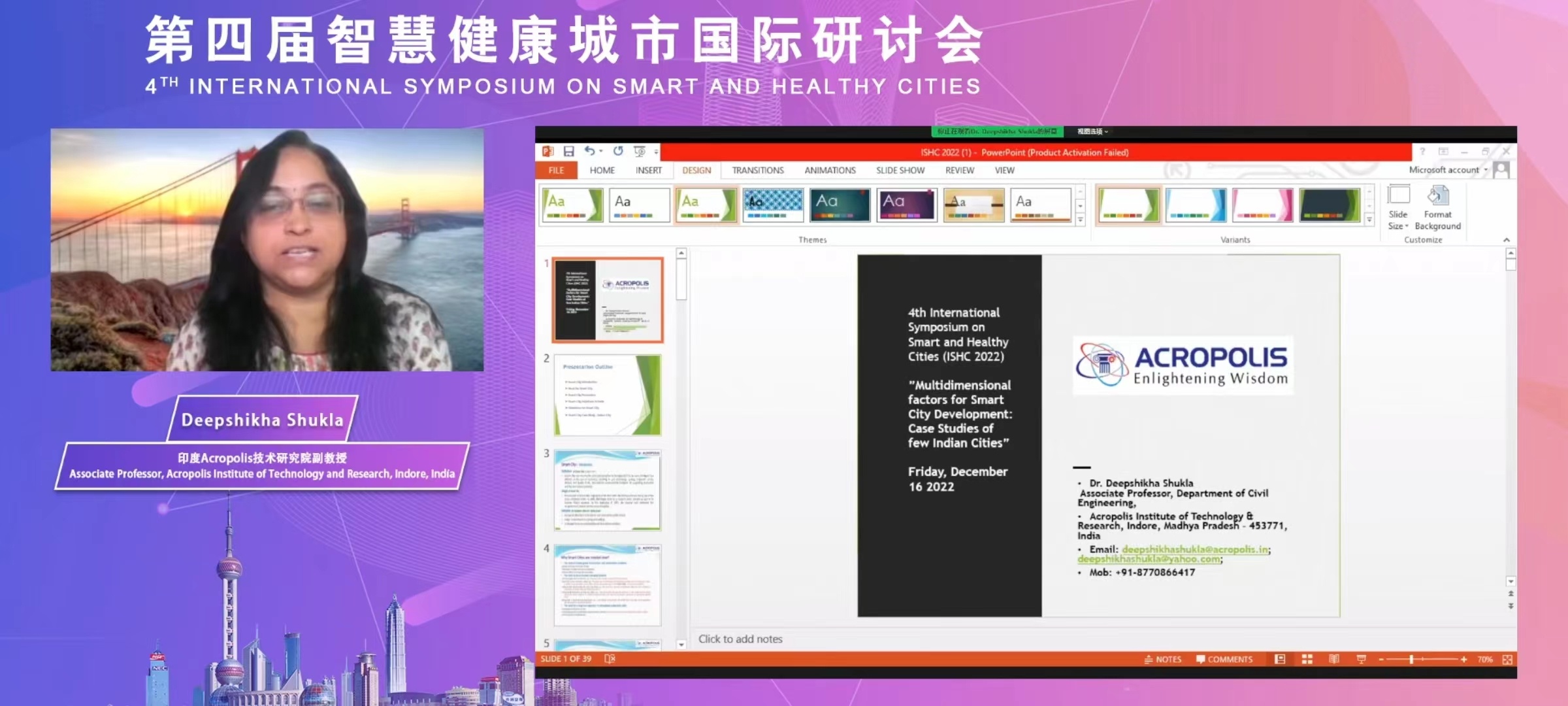Open the FILE menu tab
The height and width of the screenshot is (706, 1568).
click(x=556, y=171)
